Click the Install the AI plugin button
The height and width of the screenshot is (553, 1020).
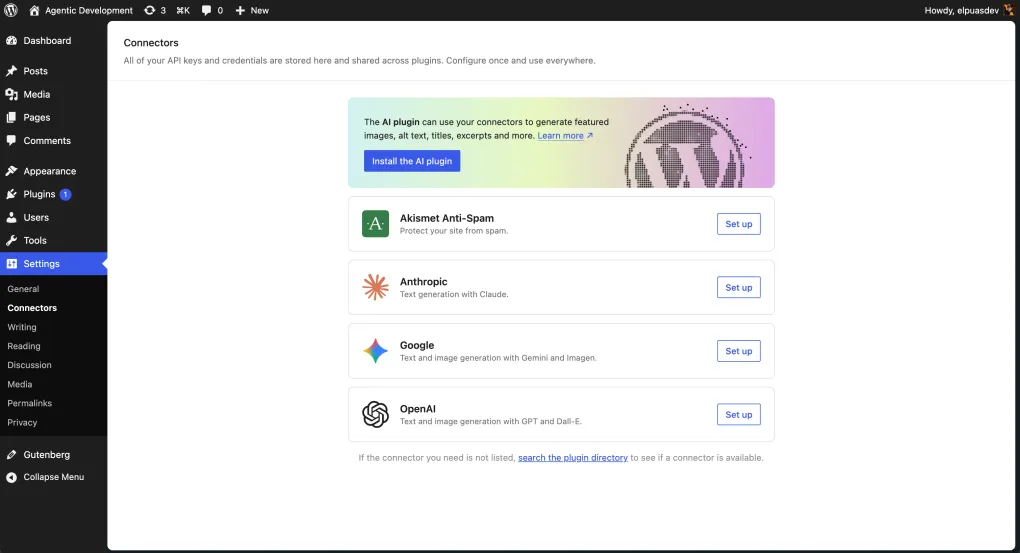(412, 161)
